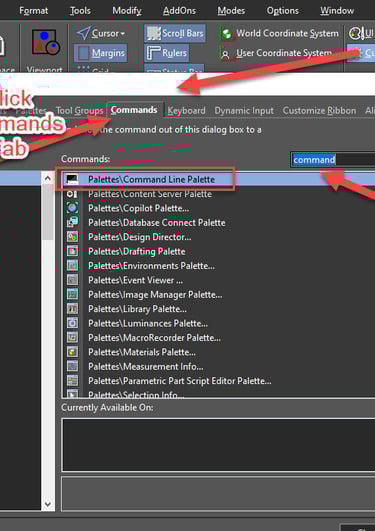Select Palettes\Environments Palette row
The image size is (375, 531).
point(218,266)
